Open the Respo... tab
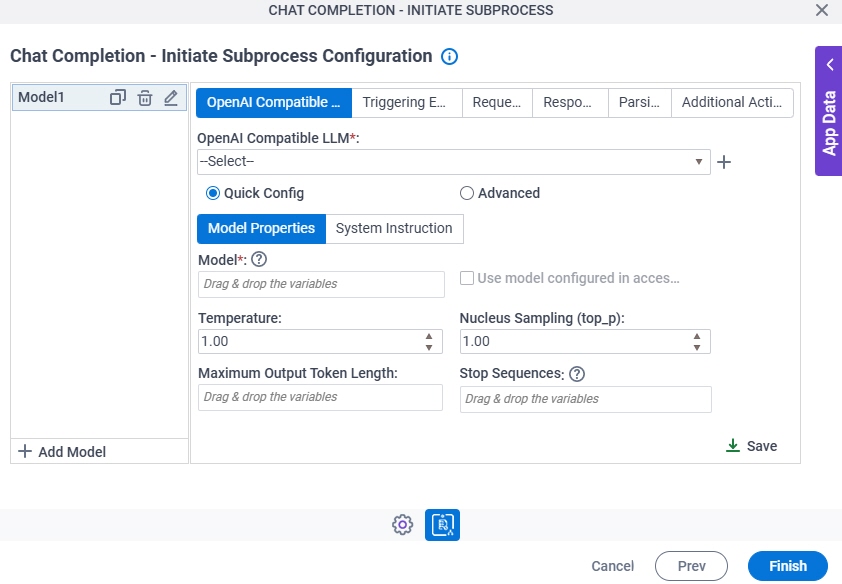Image resolution: width=842 pixels, height=584 pixels. pyautogui.click(x=570, y=103)
